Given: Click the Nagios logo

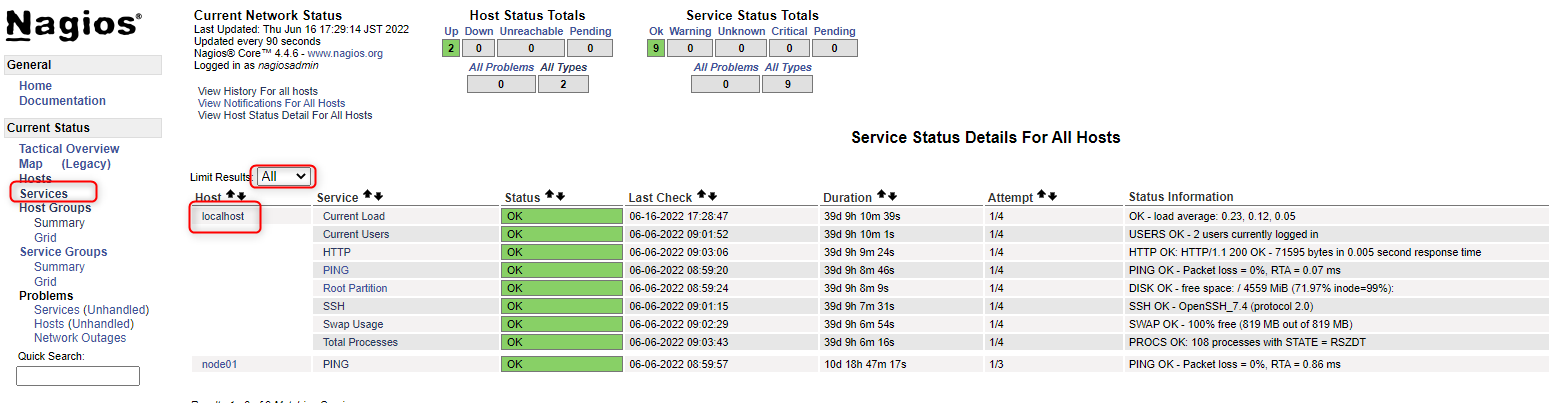Looking at the screenshot, I should [x=74, y=25].
